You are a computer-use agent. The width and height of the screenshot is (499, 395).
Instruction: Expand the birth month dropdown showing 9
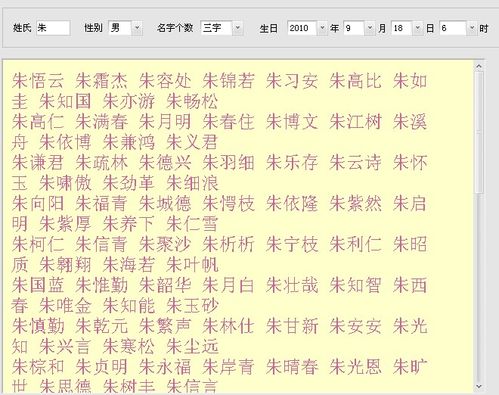pyautogui.click(x=370, y=28)
